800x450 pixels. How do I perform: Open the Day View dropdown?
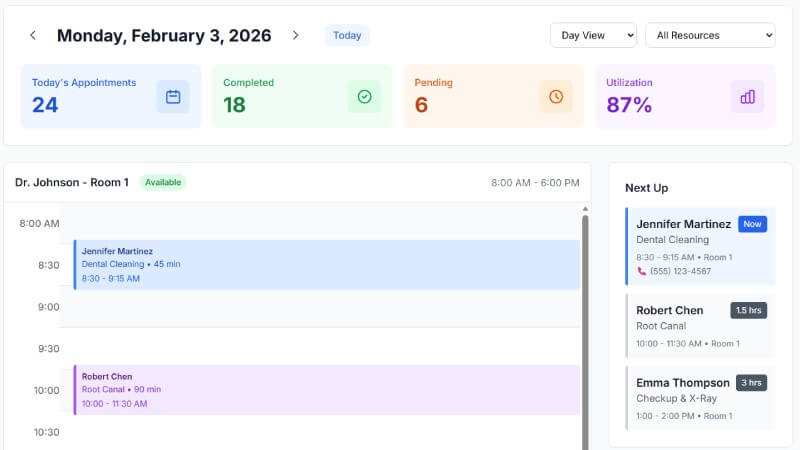593,35
